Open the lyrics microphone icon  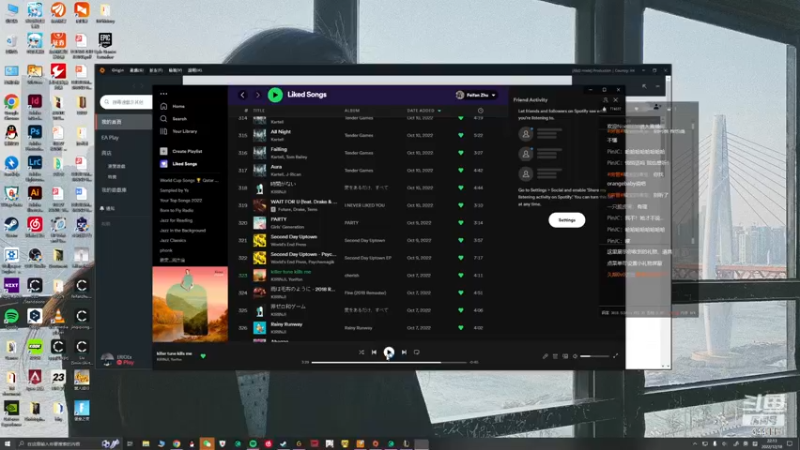coord(545,356)
